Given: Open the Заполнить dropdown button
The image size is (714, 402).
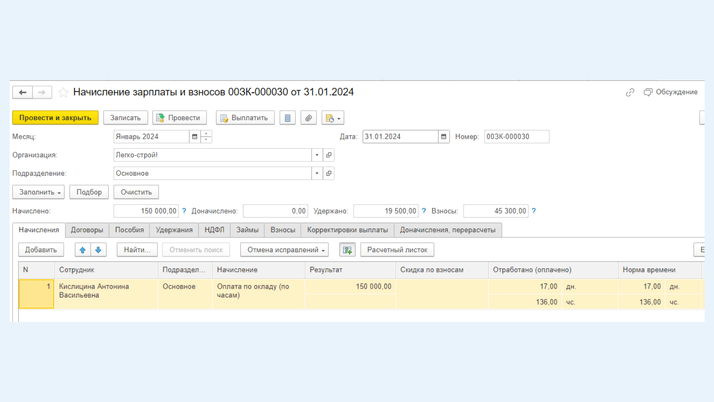Looking at the screenshot, I should point(38,192).
